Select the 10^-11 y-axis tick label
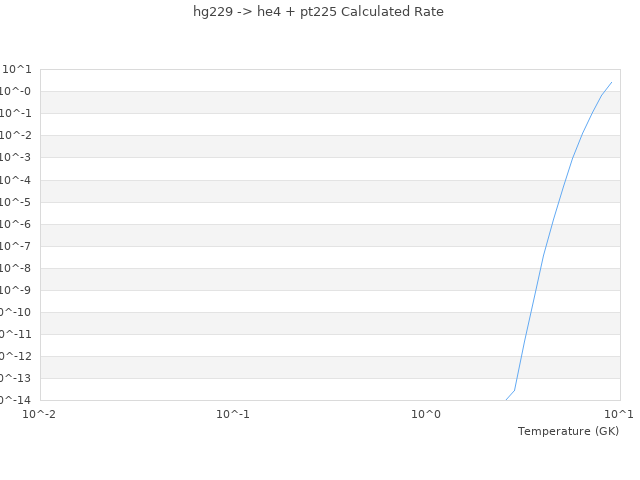The height and width of the screenshot is (480, 640). tap(14, 334)
